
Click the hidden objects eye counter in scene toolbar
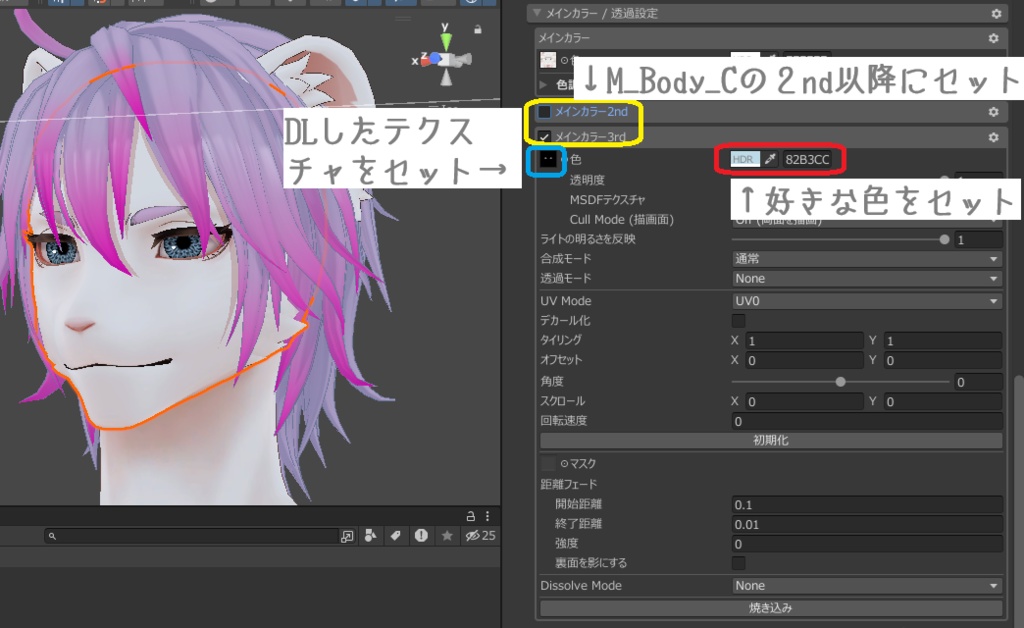[475, 536]
